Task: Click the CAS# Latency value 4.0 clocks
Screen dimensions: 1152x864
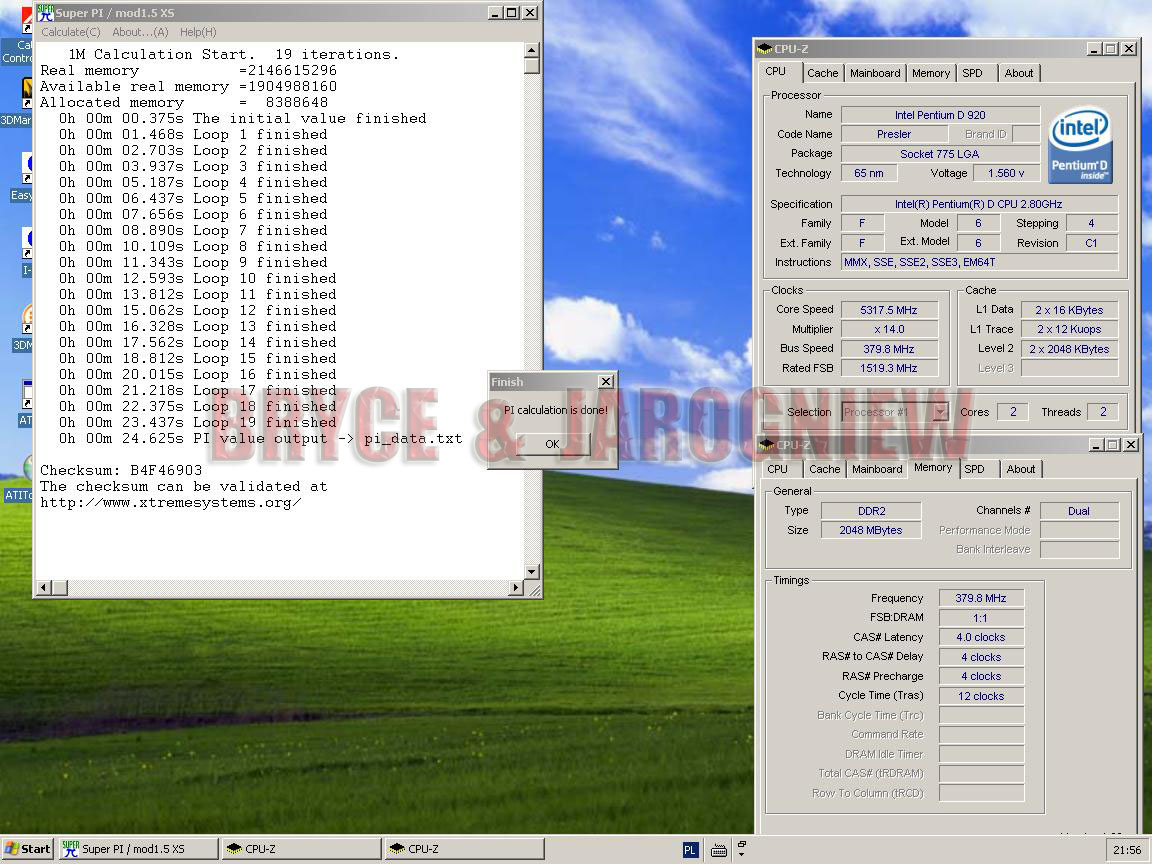Action: [x=981, y=637]
